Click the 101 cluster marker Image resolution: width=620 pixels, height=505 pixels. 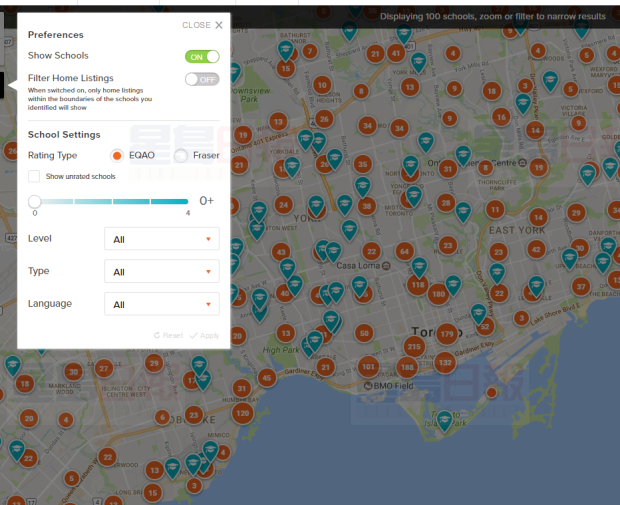[370, 367]
